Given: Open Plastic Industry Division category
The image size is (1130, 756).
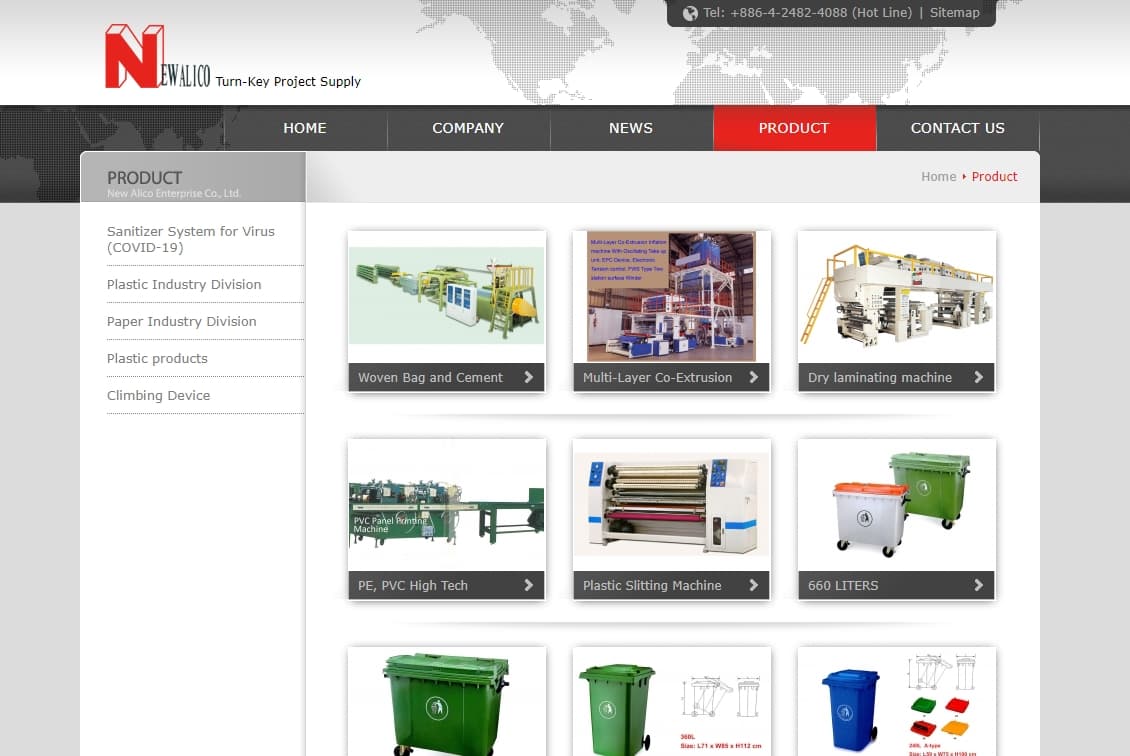Looking at the screenshot, I should tap(184, 285).
